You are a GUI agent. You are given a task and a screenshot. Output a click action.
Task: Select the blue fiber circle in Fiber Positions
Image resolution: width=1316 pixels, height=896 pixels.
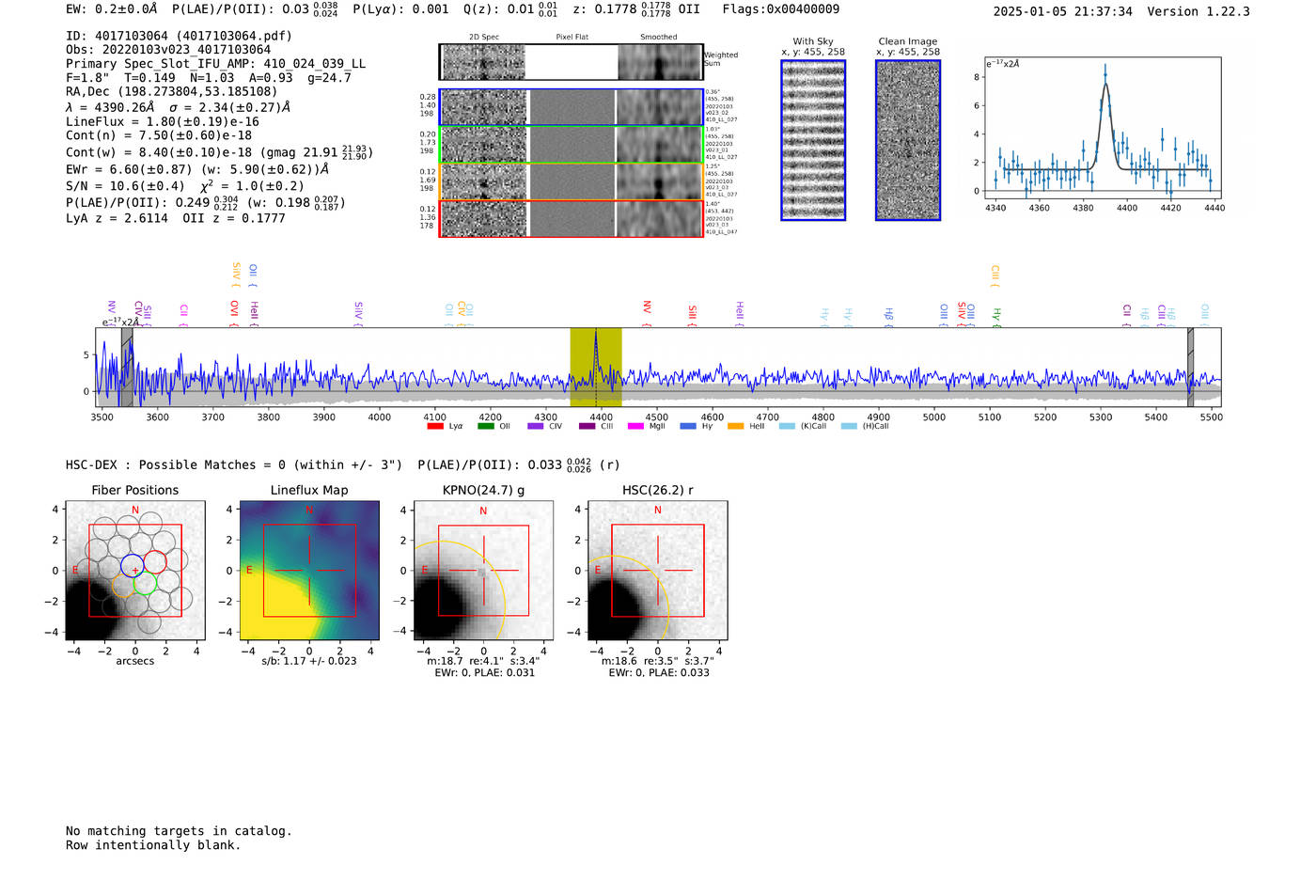pyautogui.click(x=133, y=566)
